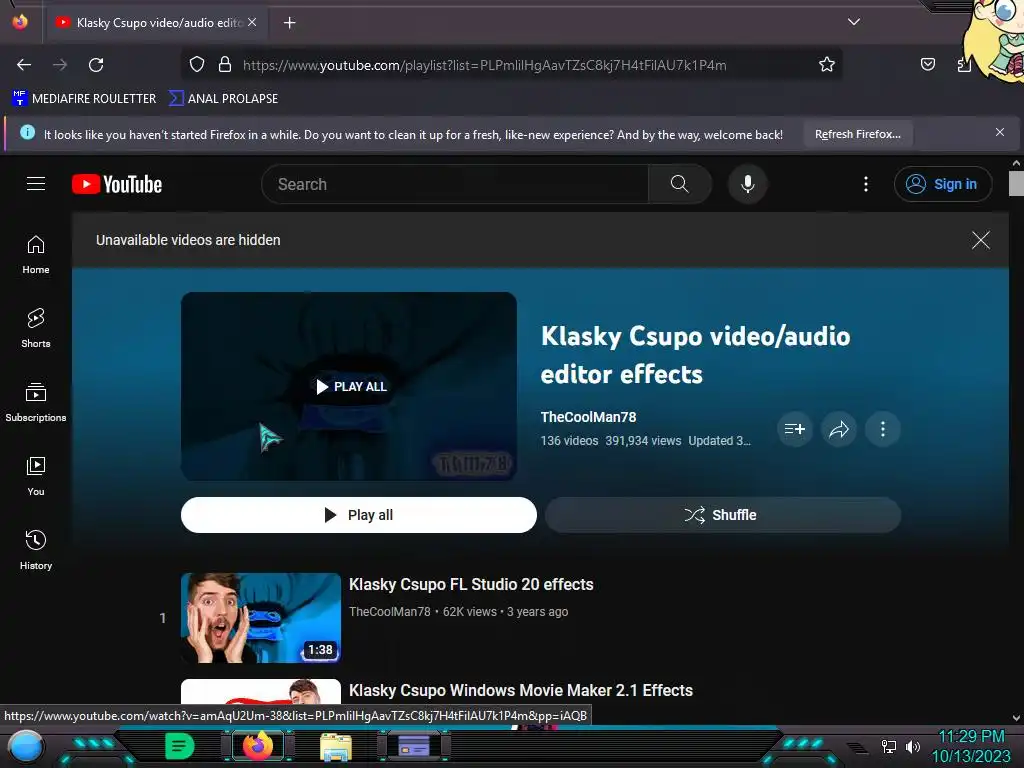
Task: Open the tracking protection shield icon
Action: coord(197,64)
